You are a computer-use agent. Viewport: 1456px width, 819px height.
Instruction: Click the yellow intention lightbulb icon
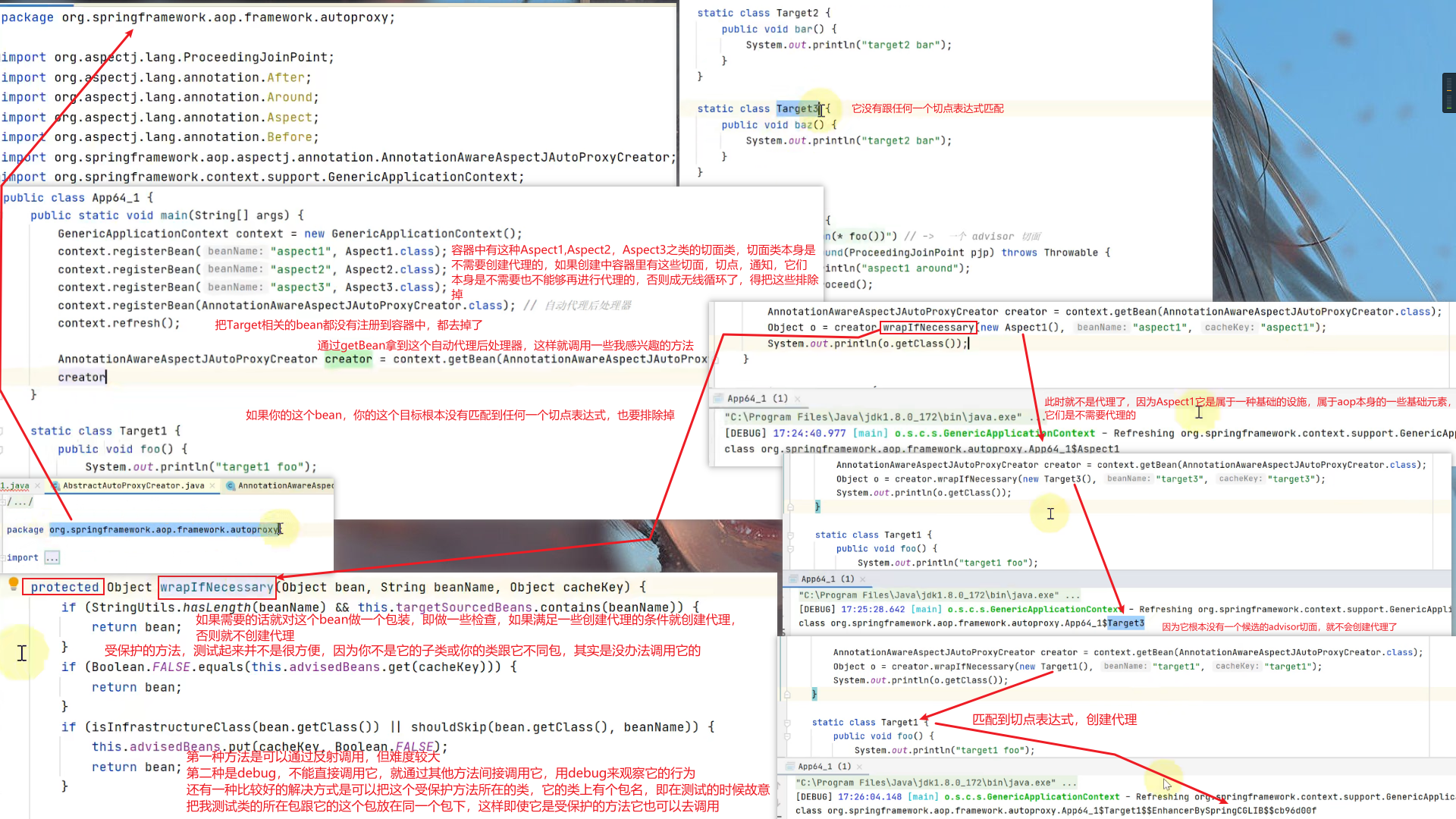[x=14, y=583]
